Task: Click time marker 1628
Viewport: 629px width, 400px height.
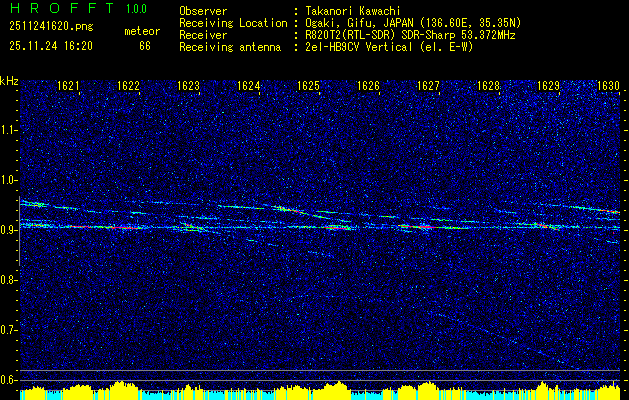Action: (x=489, y=85)
